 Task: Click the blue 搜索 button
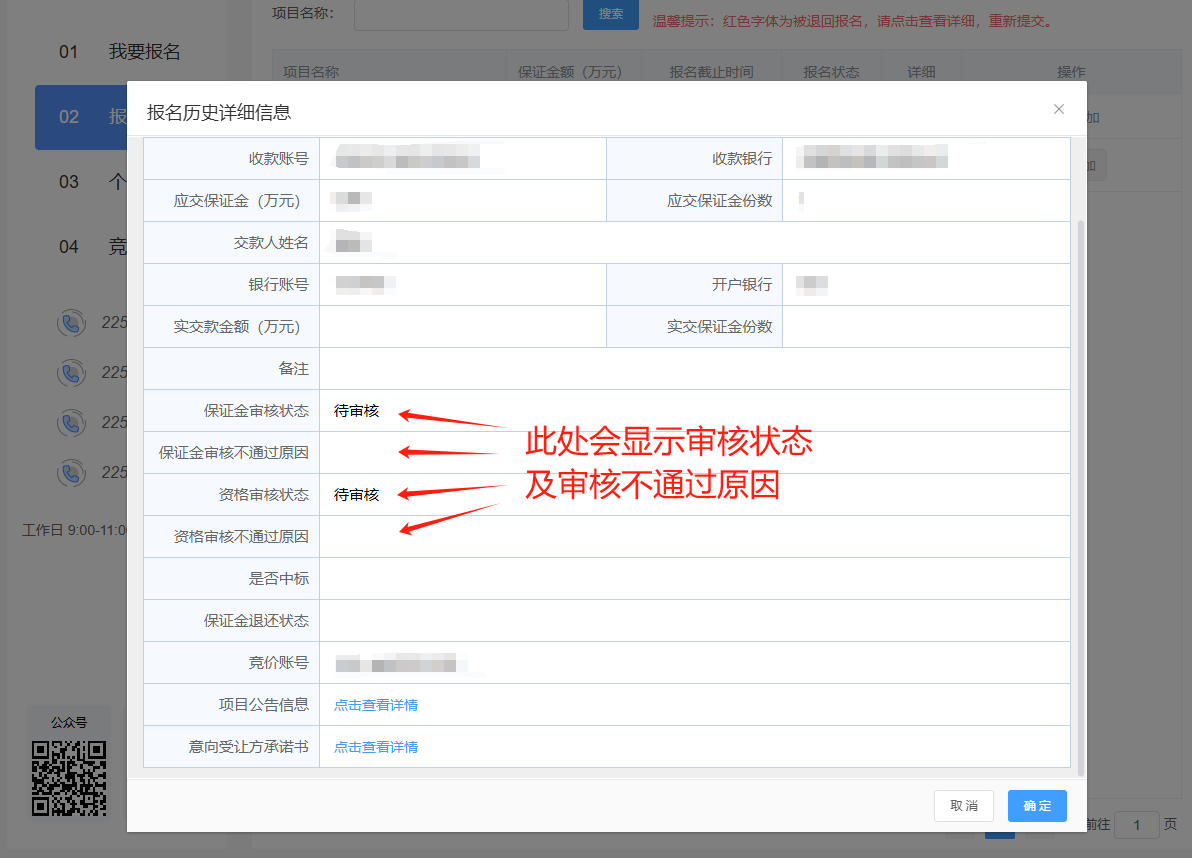tap(611, 14)
